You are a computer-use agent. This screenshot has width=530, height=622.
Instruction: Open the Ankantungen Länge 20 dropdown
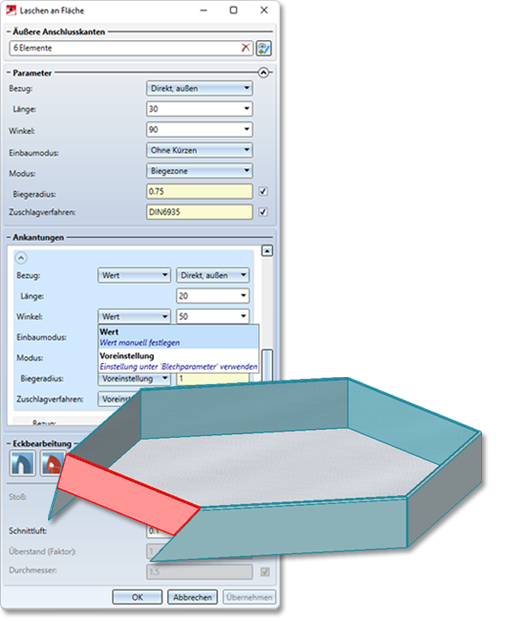(x=213, y=296)
